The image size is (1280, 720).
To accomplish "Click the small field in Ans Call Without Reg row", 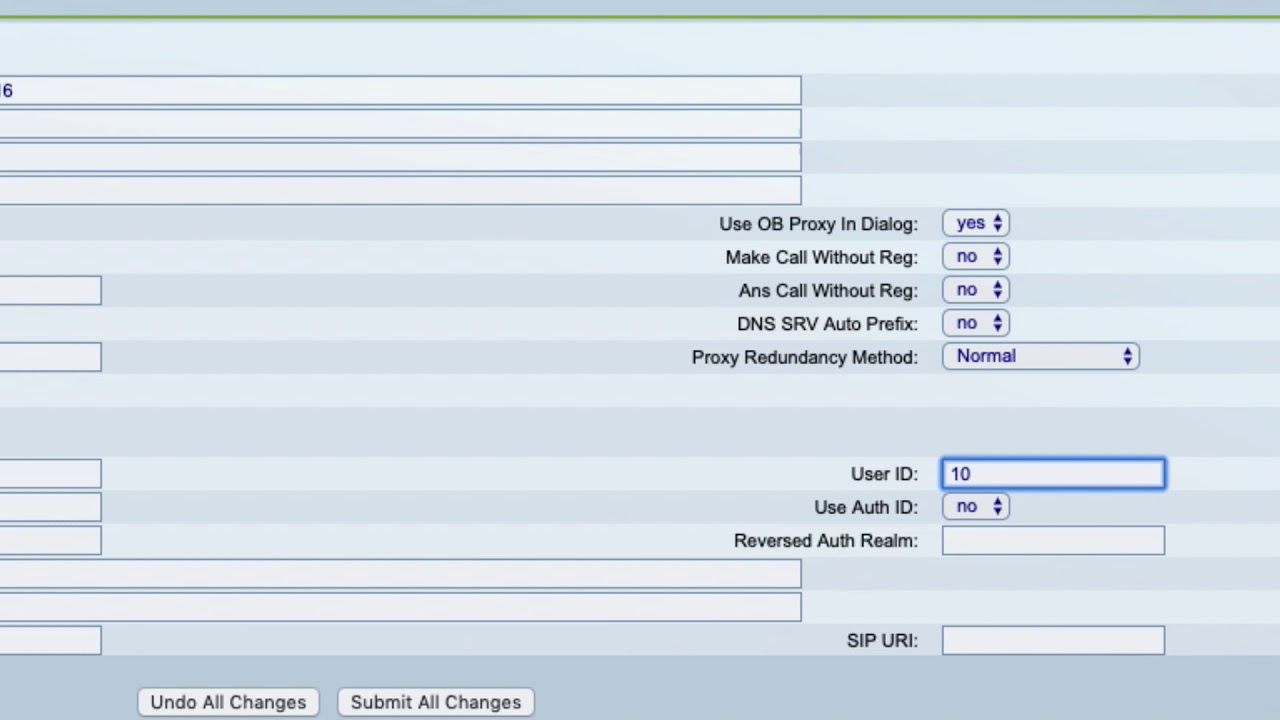I will 50,290.
